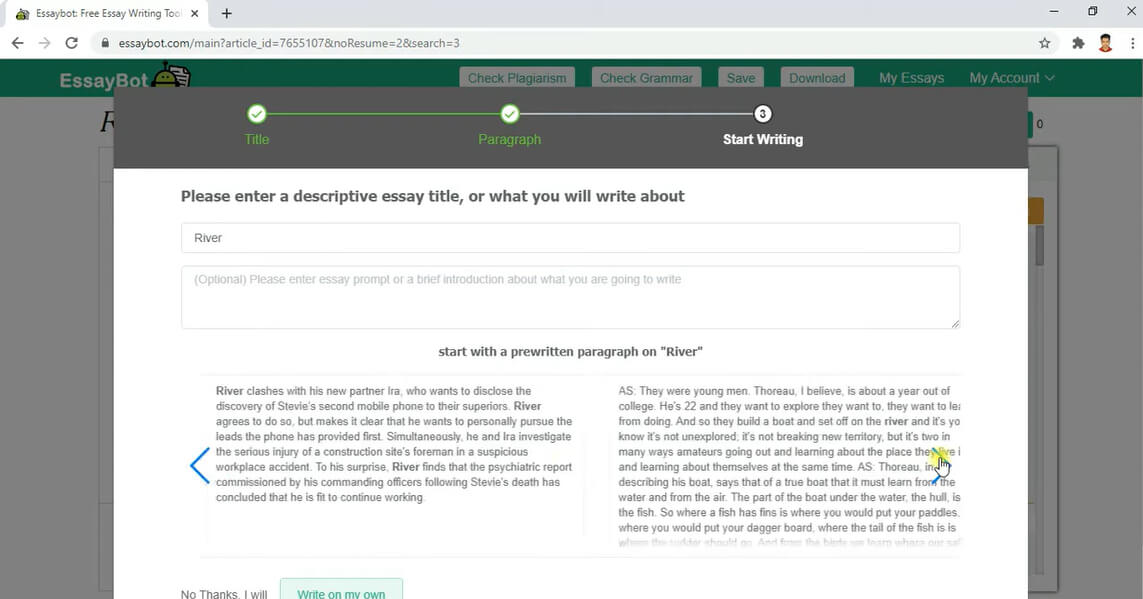
Task: Click the EsssayBot robot logo icon
Action: coord(171,76)
